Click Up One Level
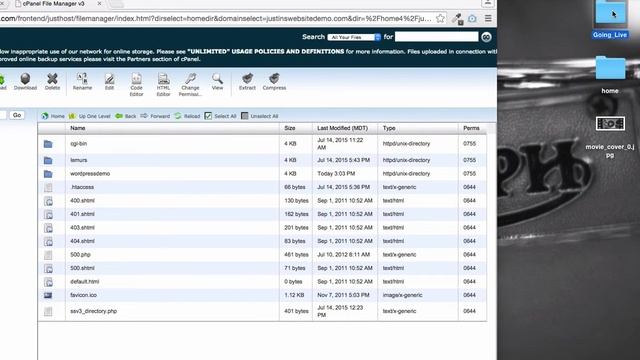640x360 pixels. pyautogui.click(x=90, y=116)
